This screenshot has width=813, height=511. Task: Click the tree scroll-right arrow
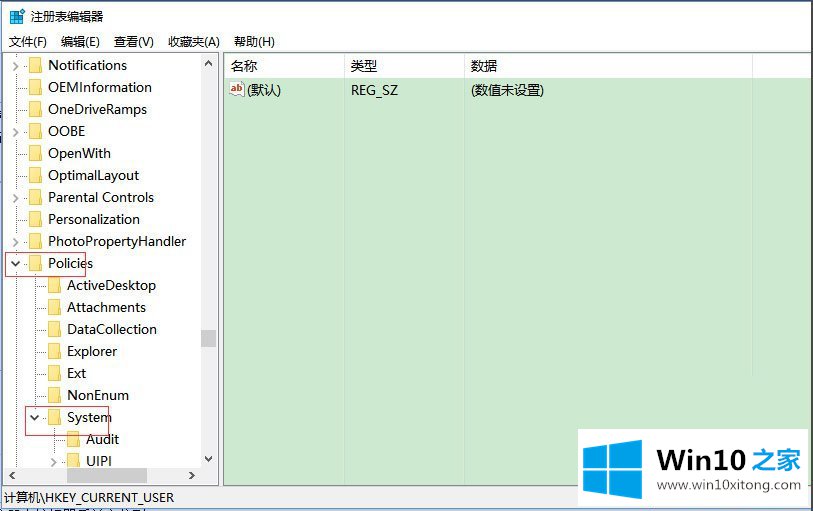192,475
